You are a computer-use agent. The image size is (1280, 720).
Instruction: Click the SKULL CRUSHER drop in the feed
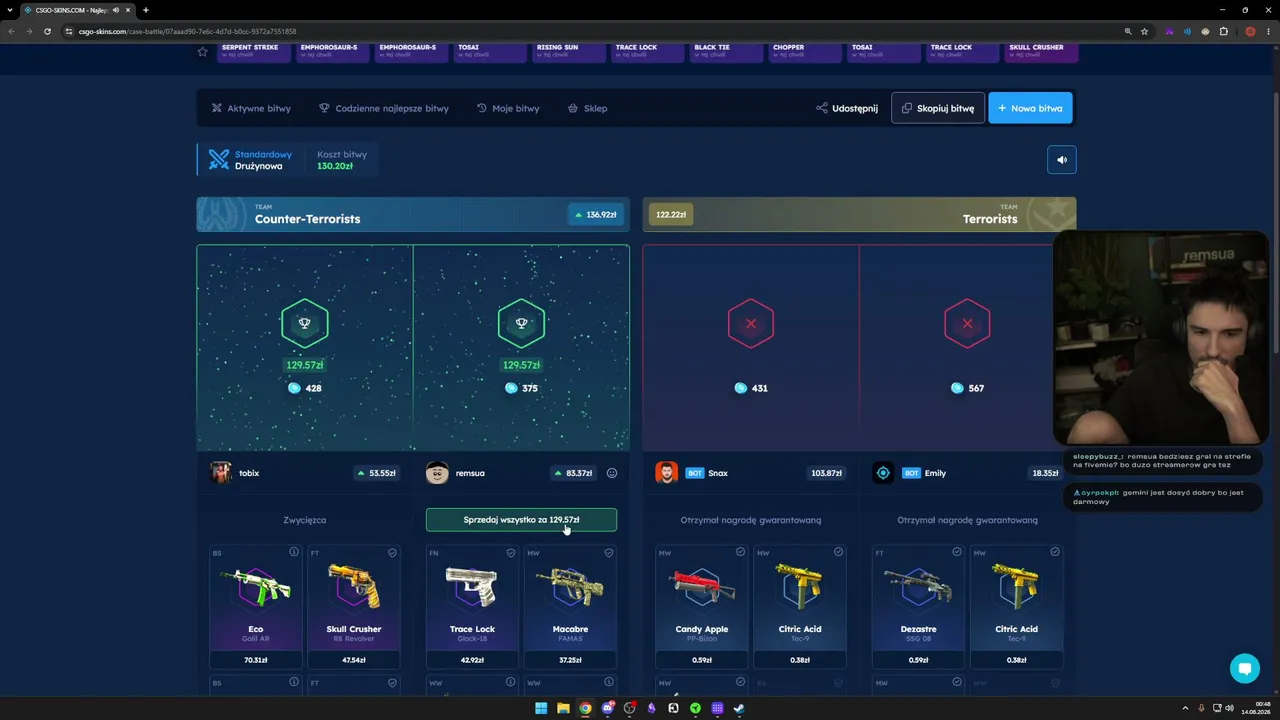(x=1041, y=51)
